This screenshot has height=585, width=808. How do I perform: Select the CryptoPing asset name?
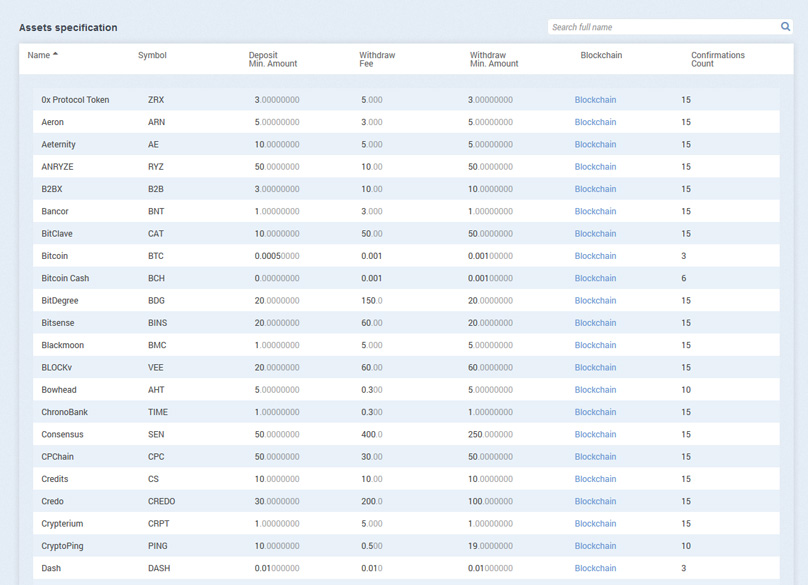(x=62, y=546)
